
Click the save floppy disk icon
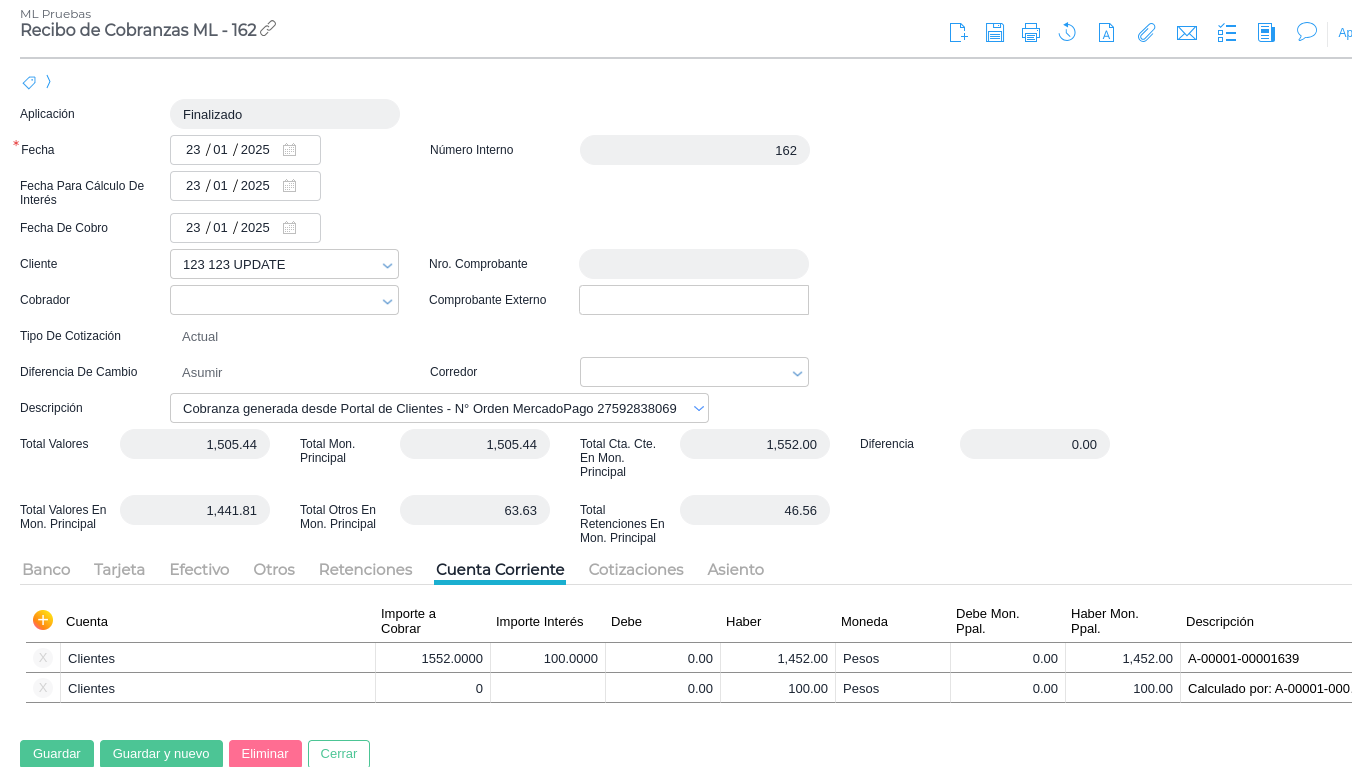pyautogui.click(x=994, y=32)
